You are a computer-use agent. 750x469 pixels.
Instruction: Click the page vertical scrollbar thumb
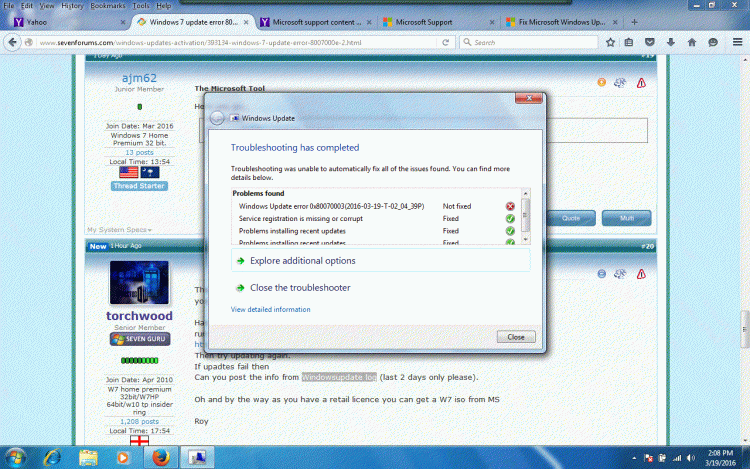[745, 329]
